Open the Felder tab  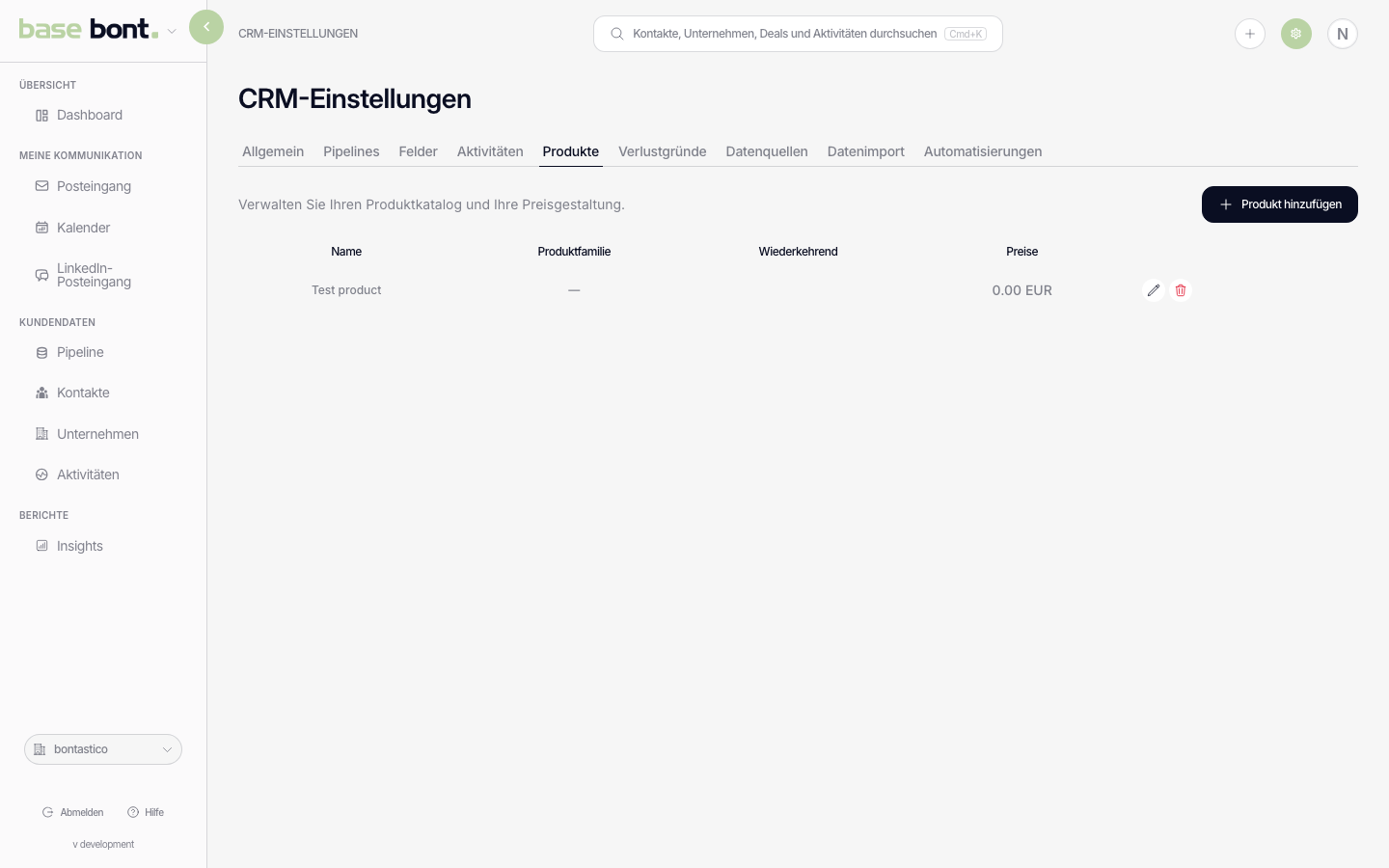click(418, 151)
